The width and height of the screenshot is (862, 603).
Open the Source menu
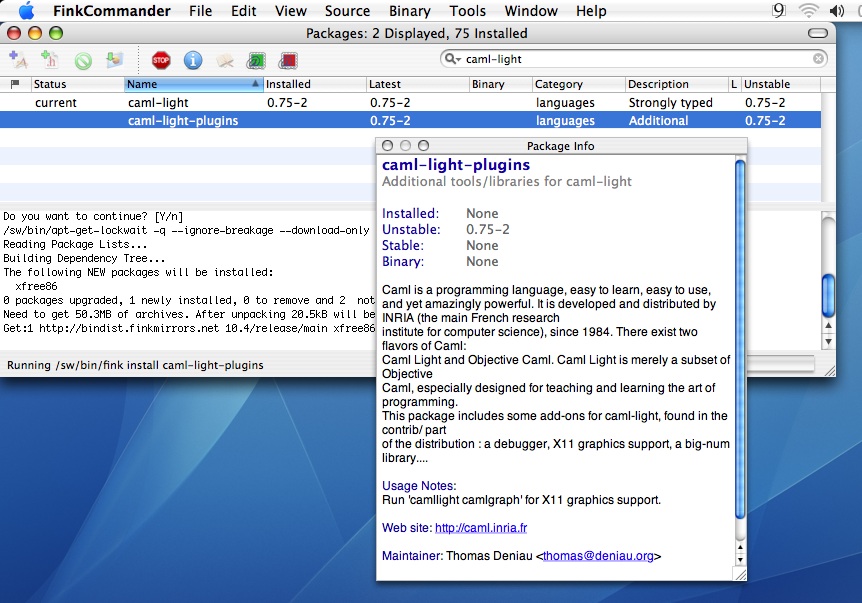347,10
